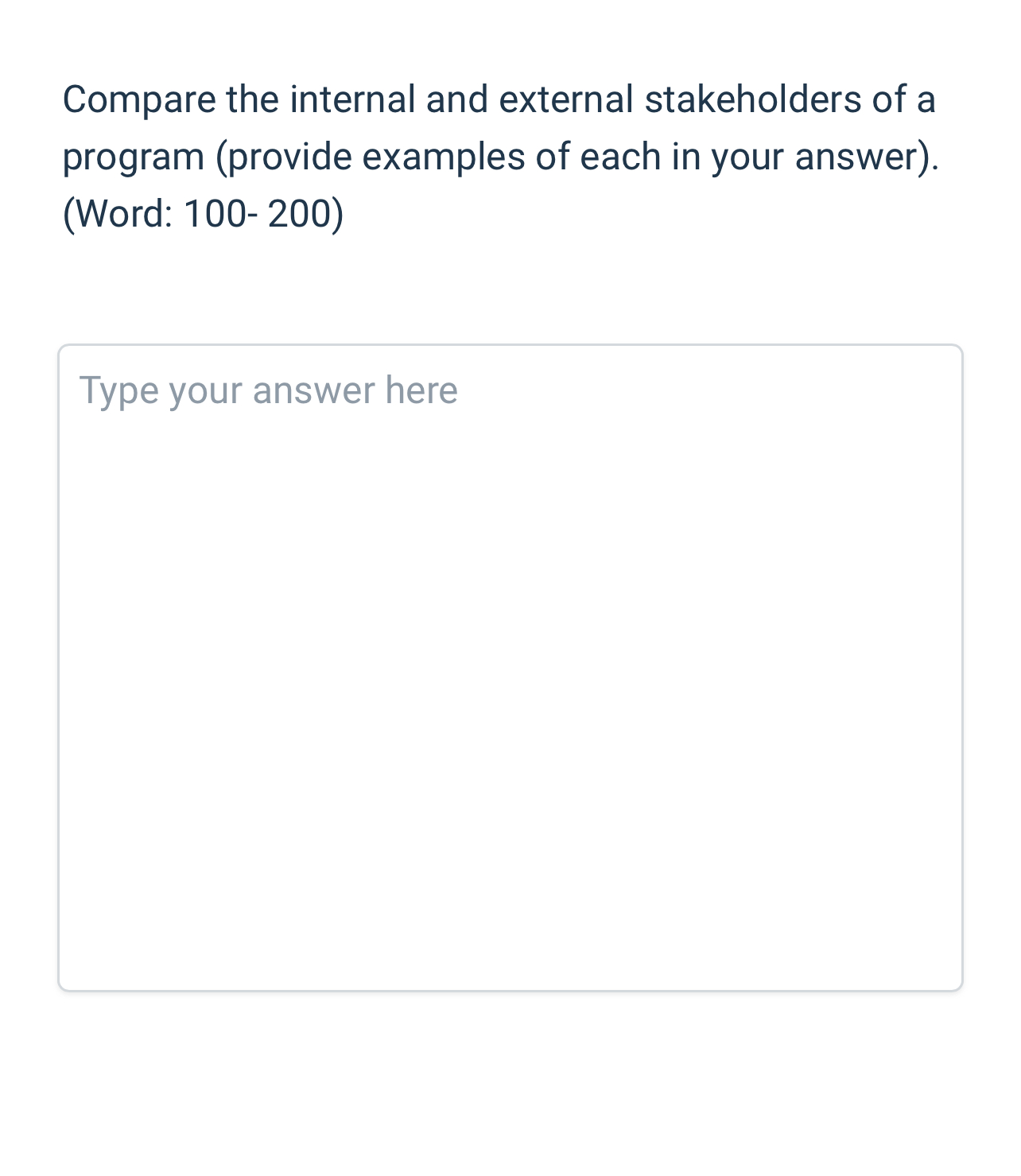
Task: Click the question heading text block
Action: pos(501,155)
